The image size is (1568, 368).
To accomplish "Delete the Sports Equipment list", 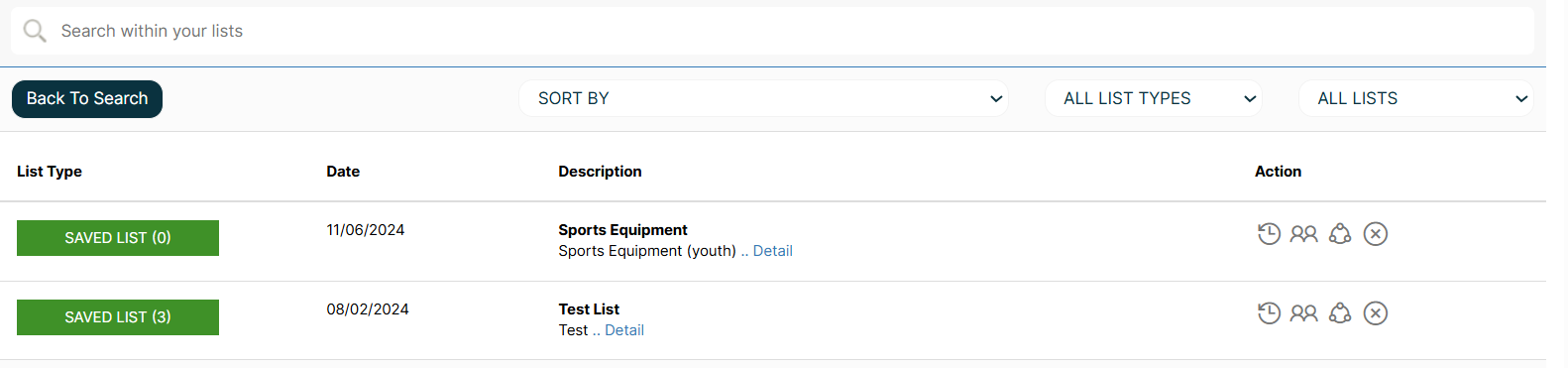I will tap(1376, 234).
